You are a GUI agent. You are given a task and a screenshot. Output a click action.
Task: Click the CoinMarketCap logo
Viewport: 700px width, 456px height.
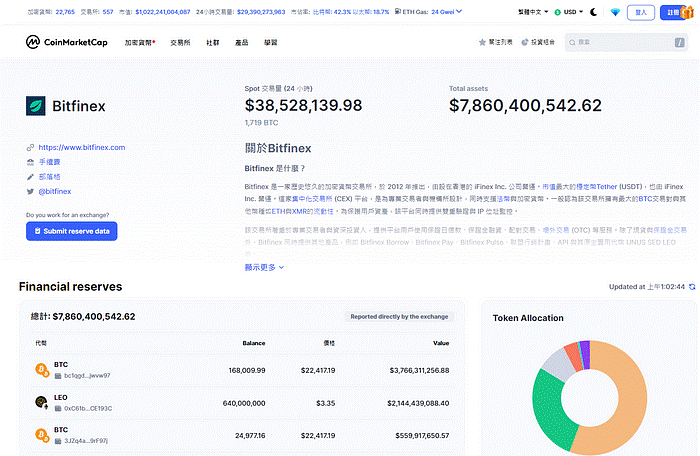[67, 42]
